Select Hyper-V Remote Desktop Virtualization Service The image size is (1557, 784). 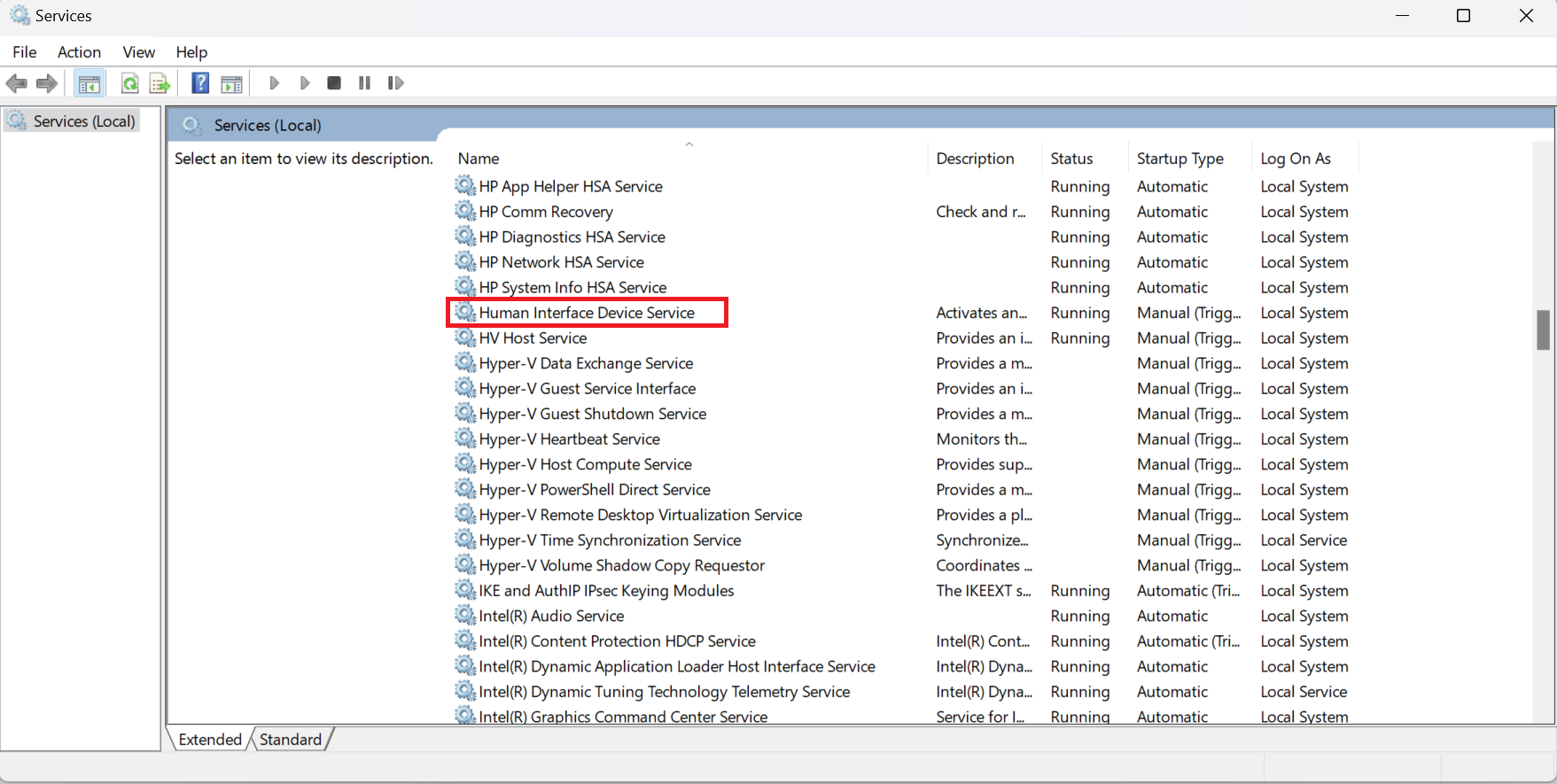641,515
